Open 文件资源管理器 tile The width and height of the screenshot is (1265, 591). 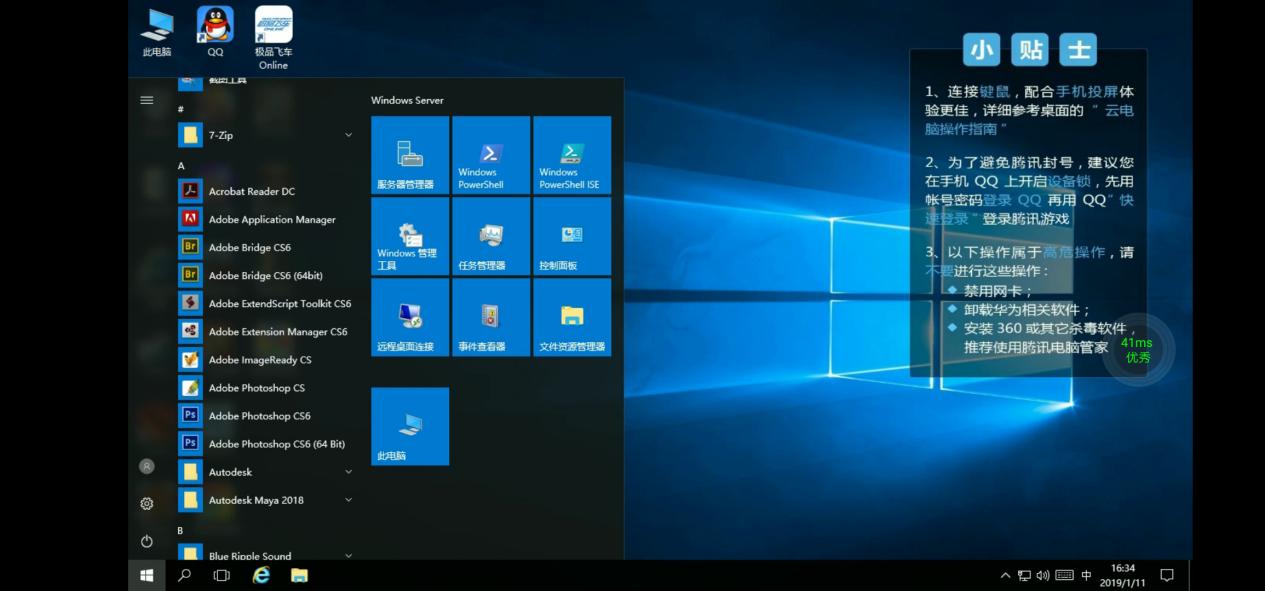(572, 317)
